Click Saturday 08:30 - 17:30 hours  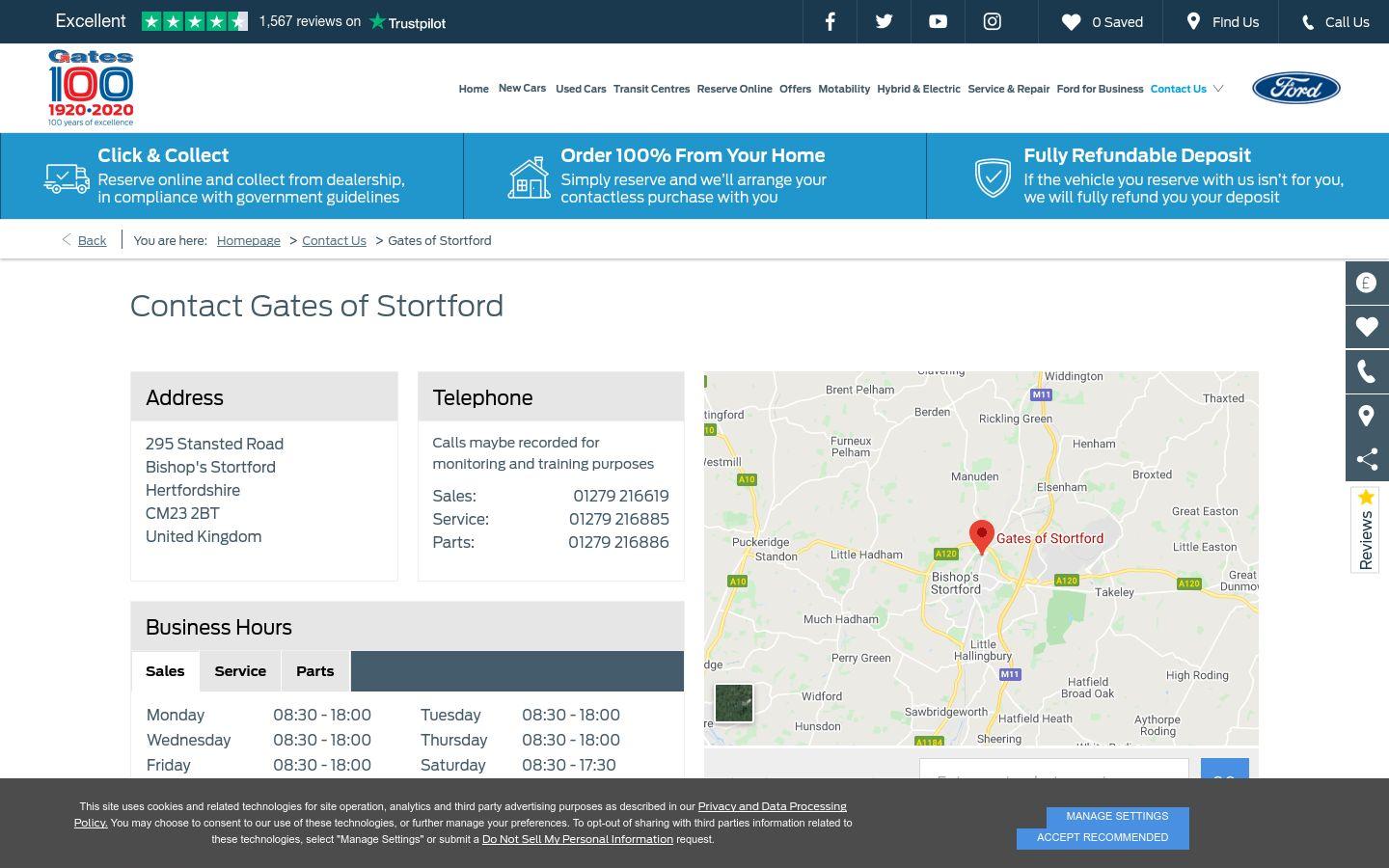pyautogui.click(x=569, y=765)
